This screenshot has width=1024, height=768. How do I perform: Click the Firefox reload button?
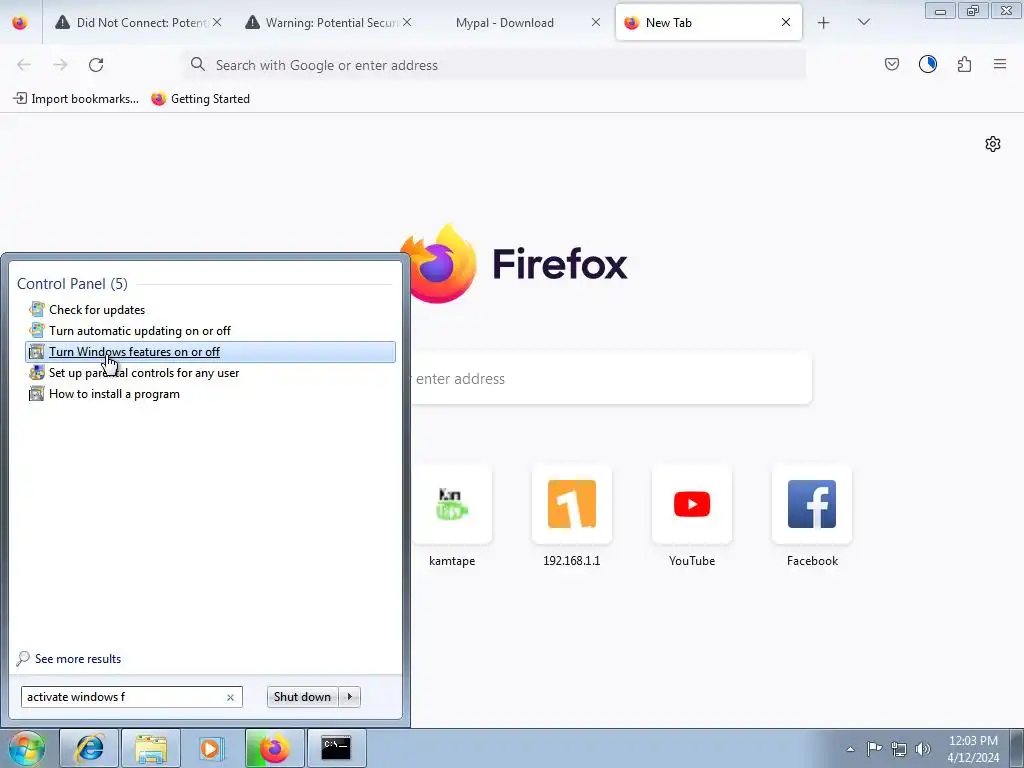tap(96, 65)
